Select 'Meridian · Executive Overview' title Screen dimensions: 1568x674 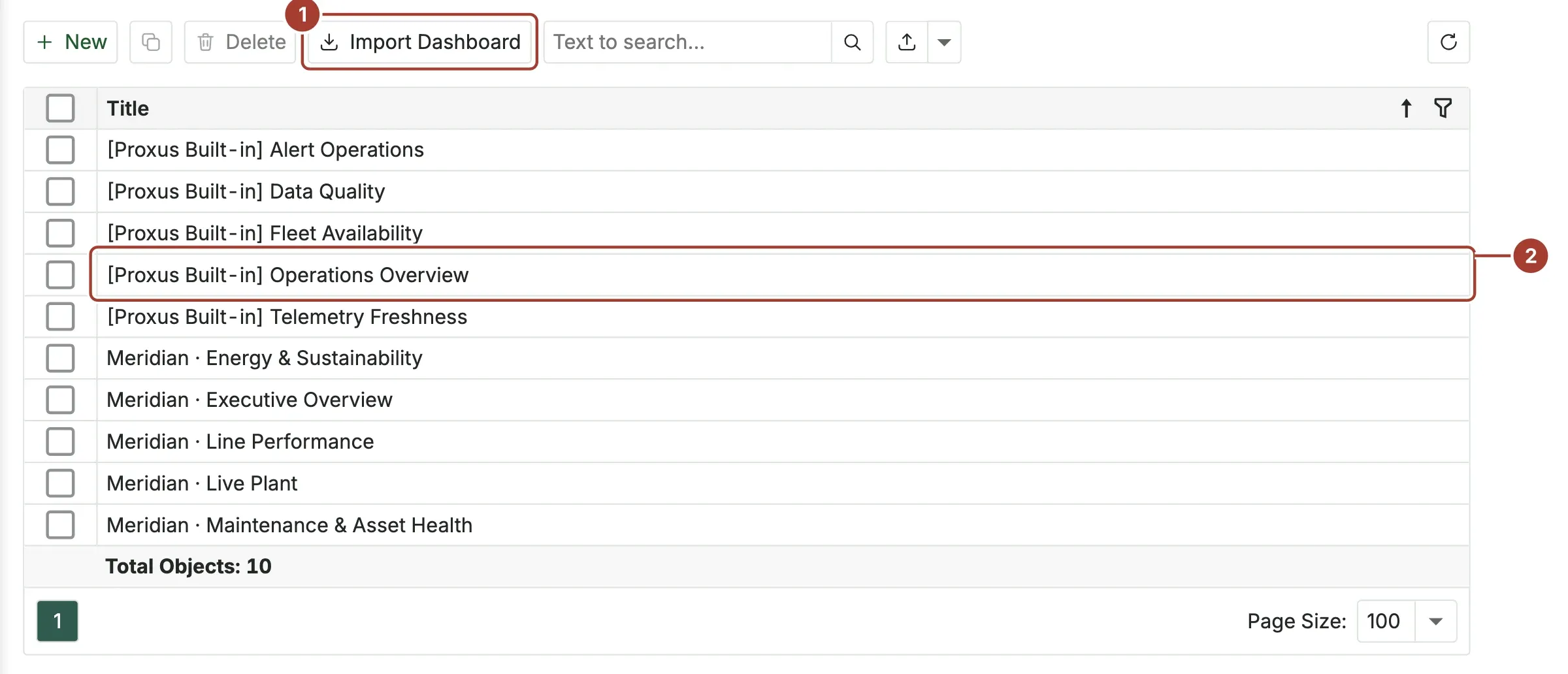pyautogui.click(x=250, y=400)
